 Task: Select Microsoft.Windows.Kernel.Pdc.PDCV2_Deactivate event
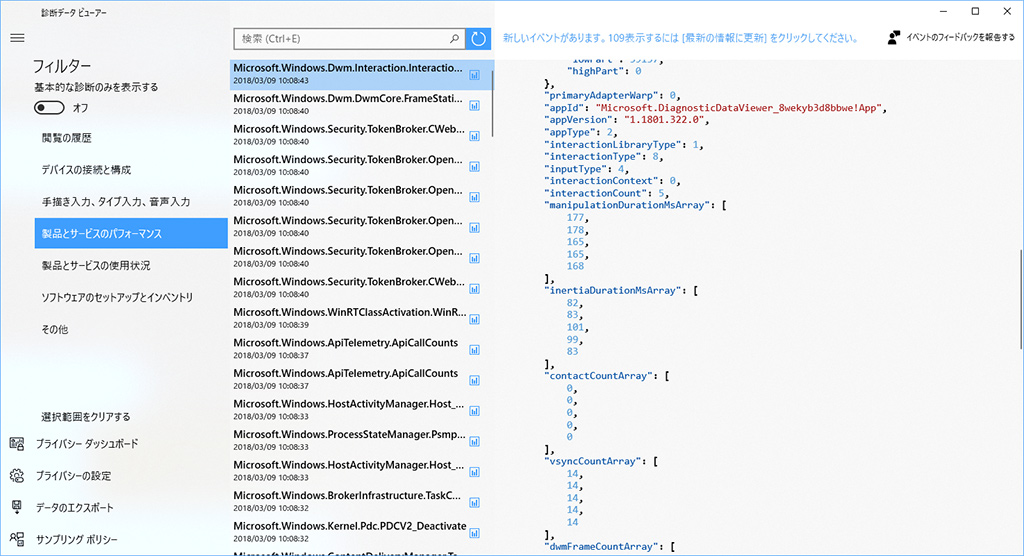pyautogui.click(x=361, y=533)
